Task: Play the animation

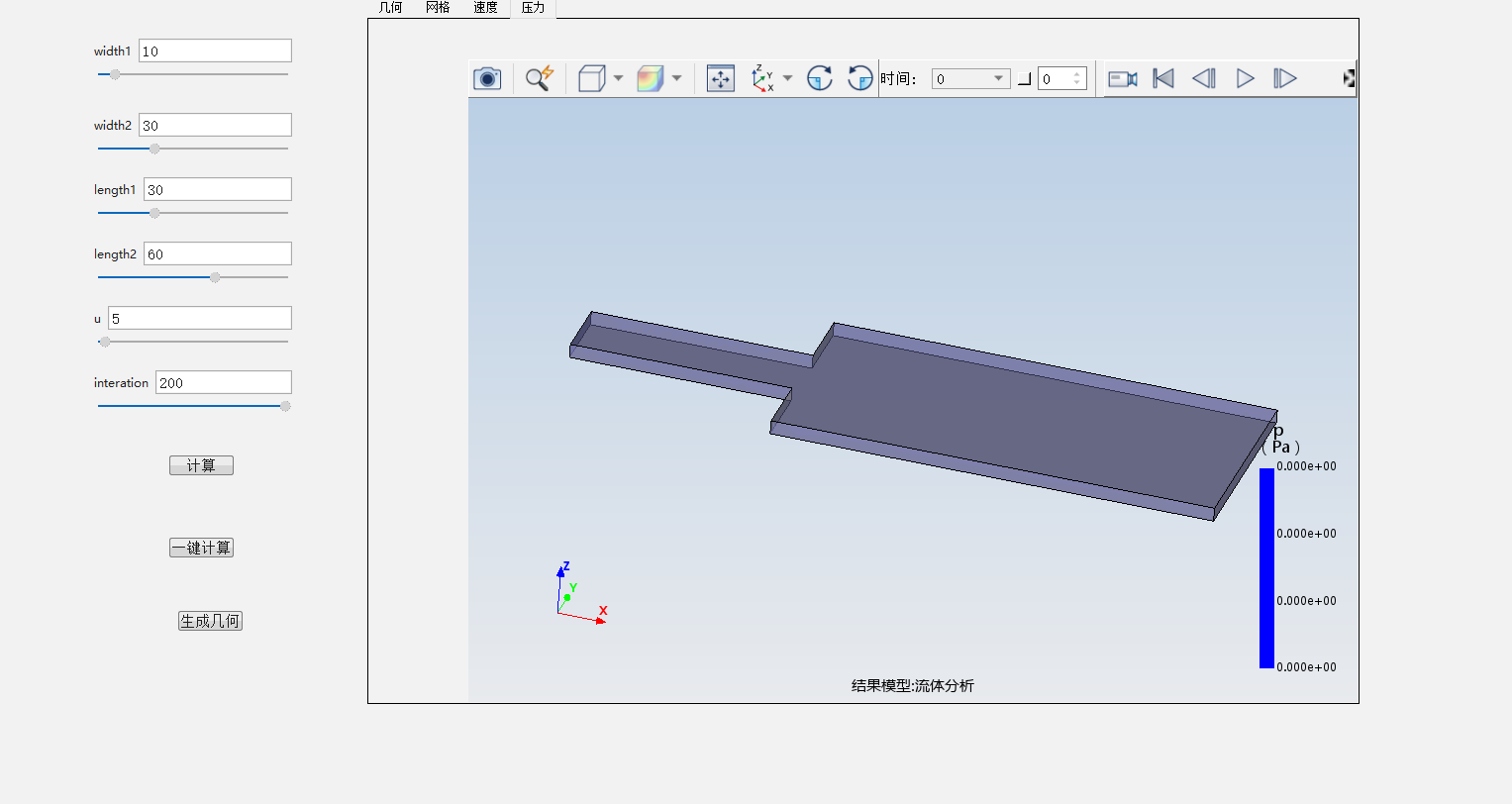Action: pyautogui.click(x=1246, y=78)
